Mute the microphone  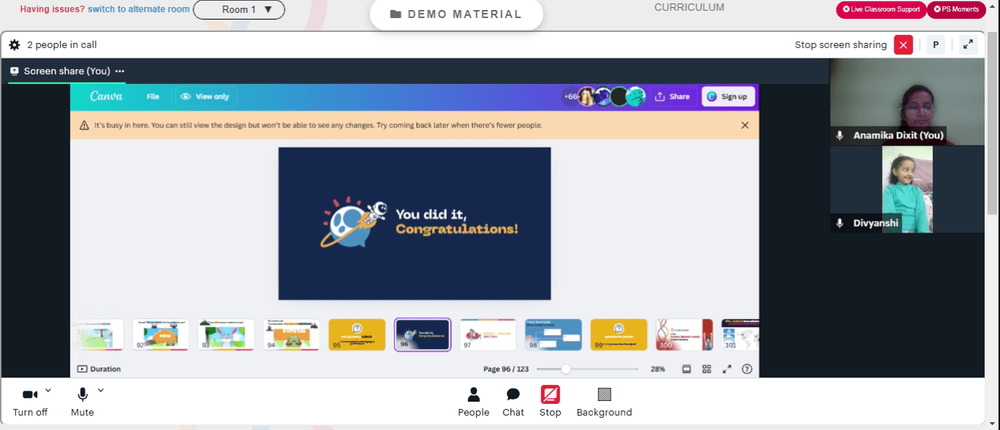tap(82, 402)
